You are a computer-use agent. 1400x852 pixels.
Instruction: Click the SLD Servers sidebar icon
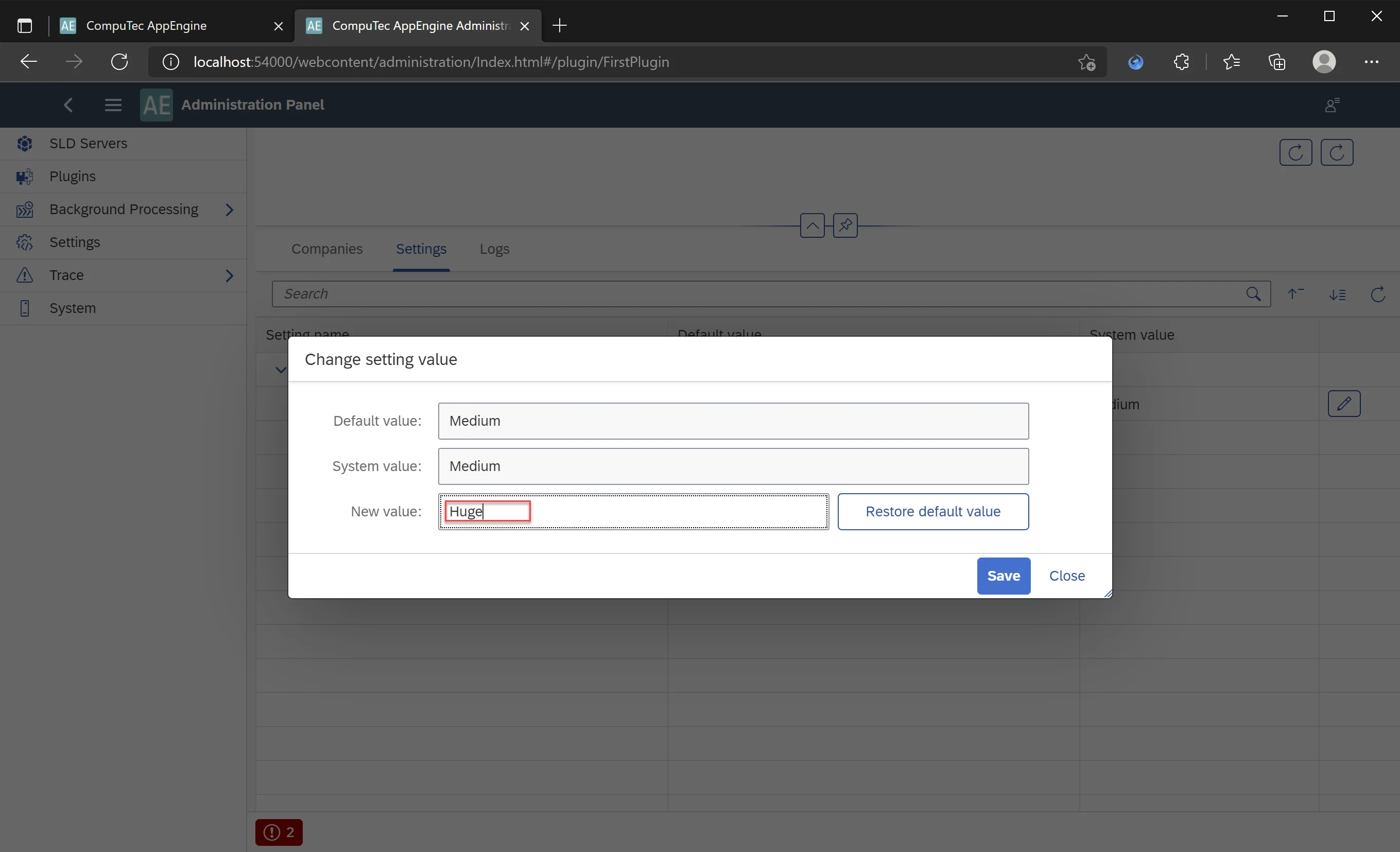tap(24, 143)
